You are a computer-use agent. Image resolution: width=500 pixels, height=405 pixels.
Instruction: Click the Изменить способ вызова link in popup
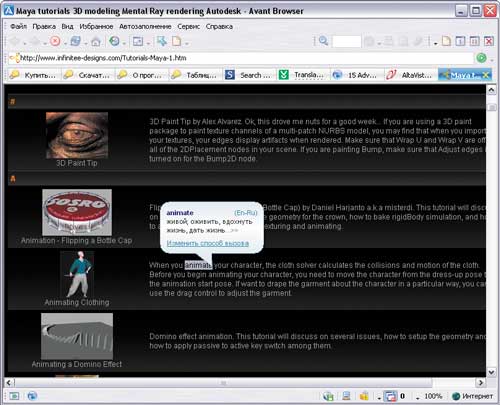coord(208,243)
